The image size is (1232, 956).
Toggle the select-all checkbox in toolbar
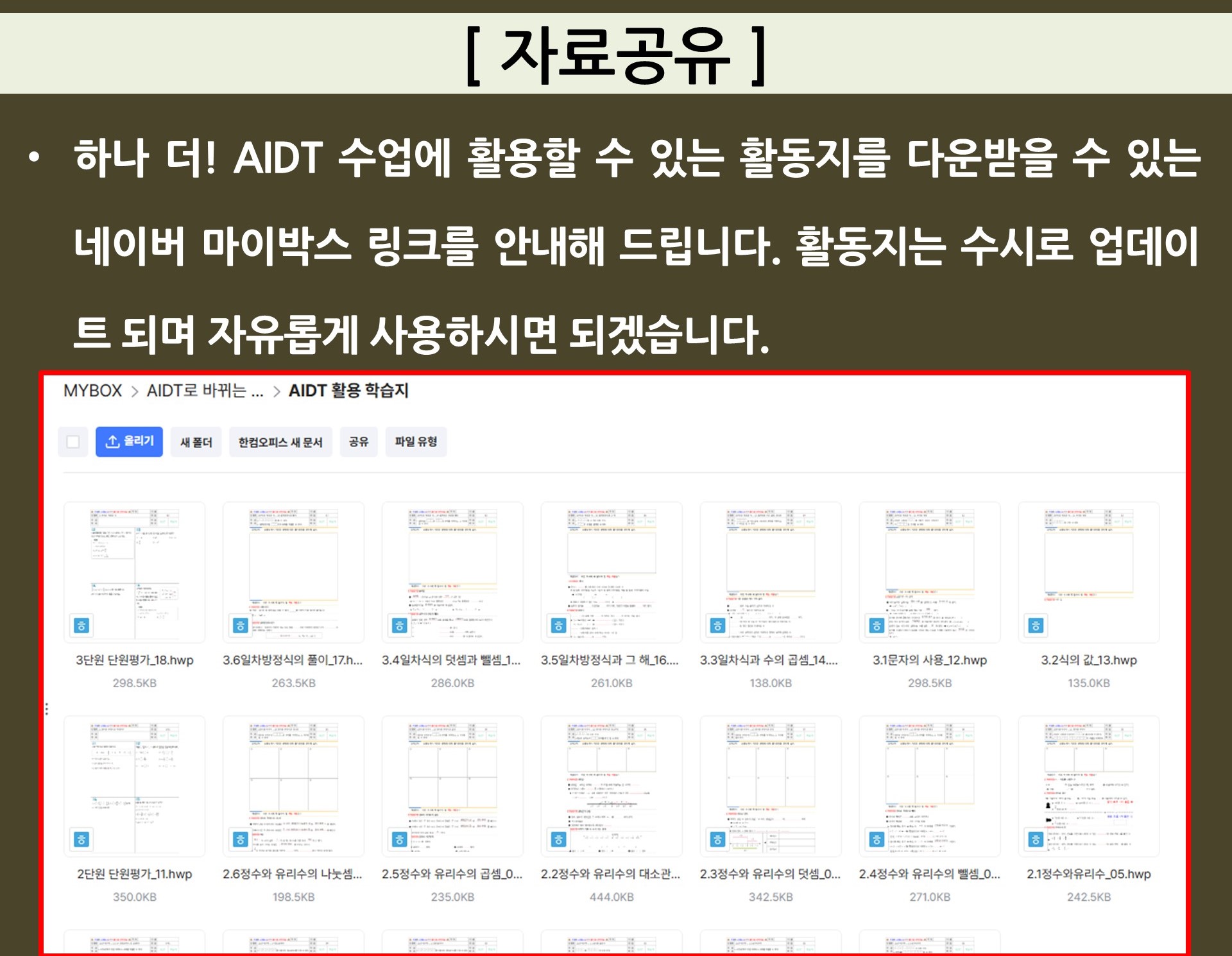[73, 441]
